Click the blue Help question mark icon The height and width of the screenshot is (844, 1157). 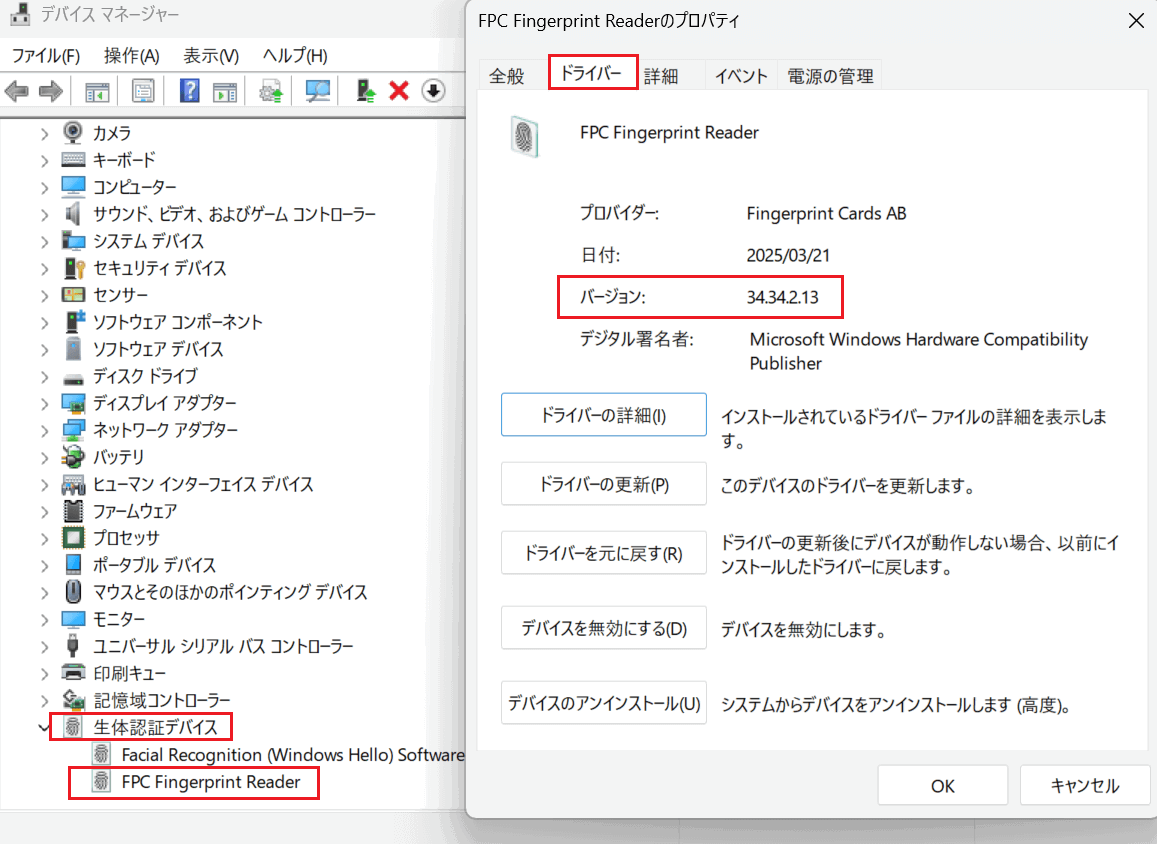click(190, 91)
